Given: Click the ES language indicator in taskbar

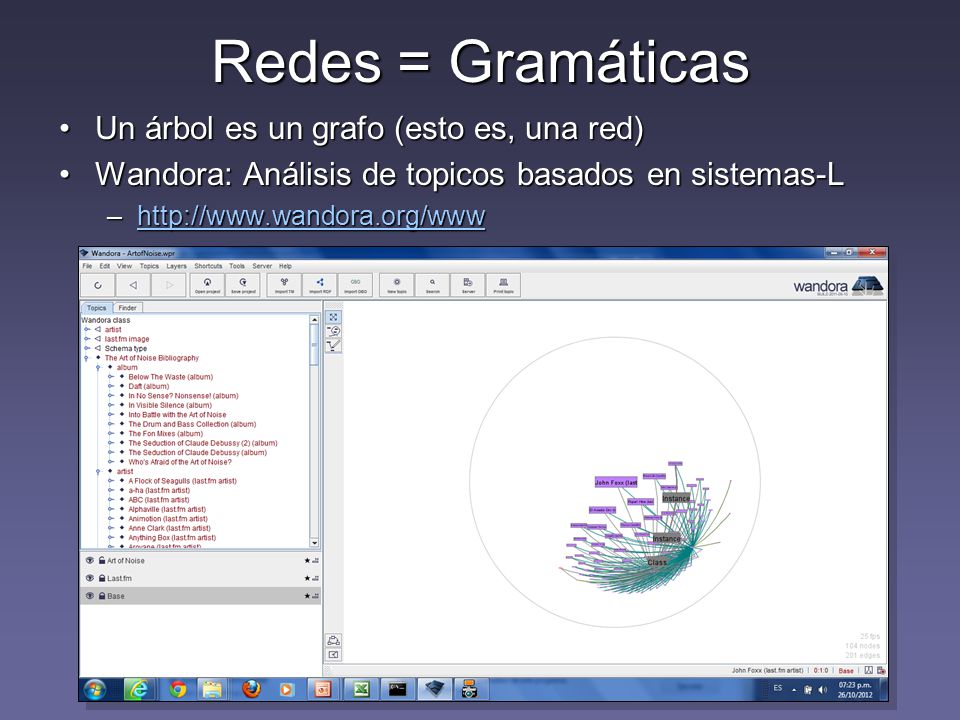Looking at the screenshot, I should 778,688.
